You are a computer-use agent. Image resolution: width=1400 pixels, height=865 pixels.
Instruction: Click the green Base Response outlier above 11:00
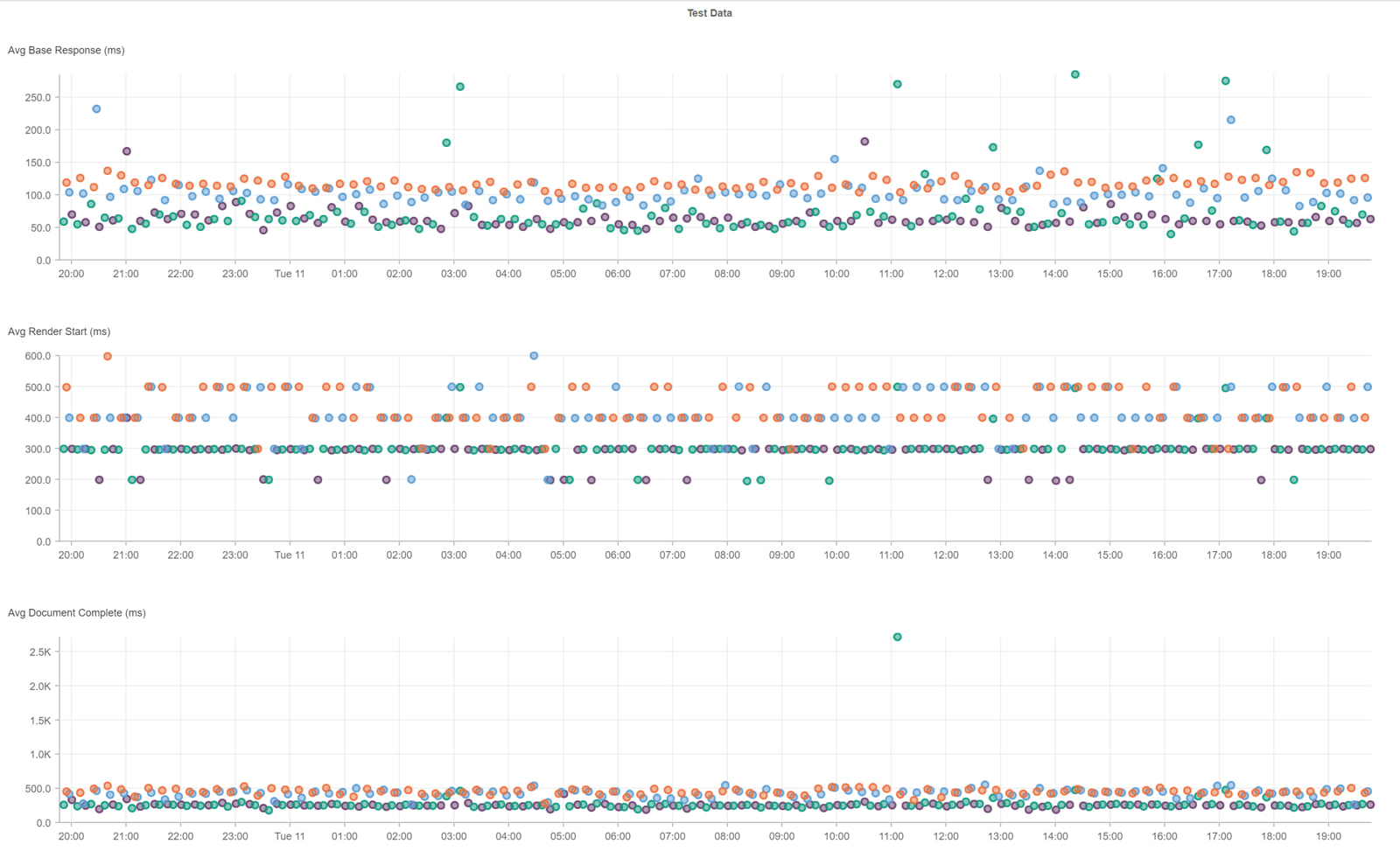click(x=897, y=85)
